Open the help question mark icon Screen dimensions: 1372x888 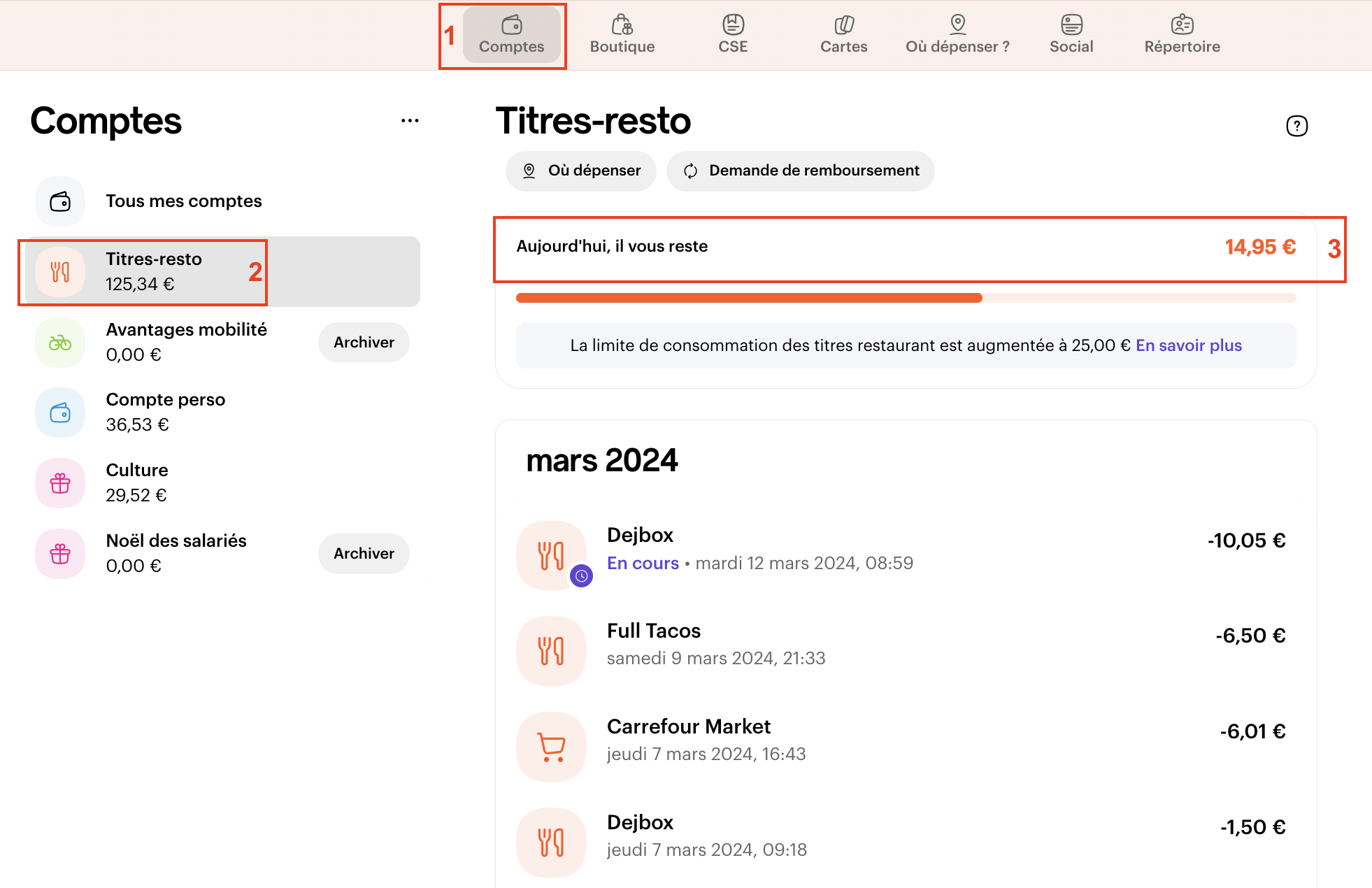coord(1296,126)
